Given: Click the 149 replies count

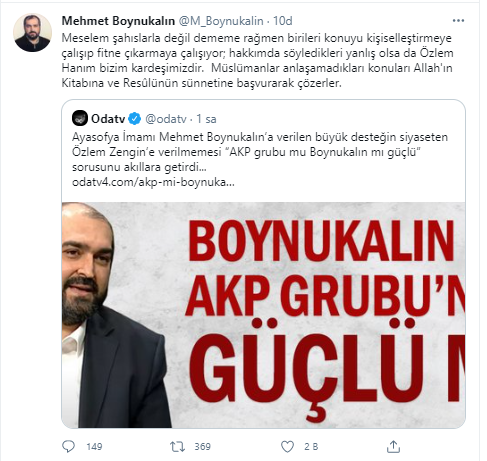Looking at the screenshot, I should (94, 446).
